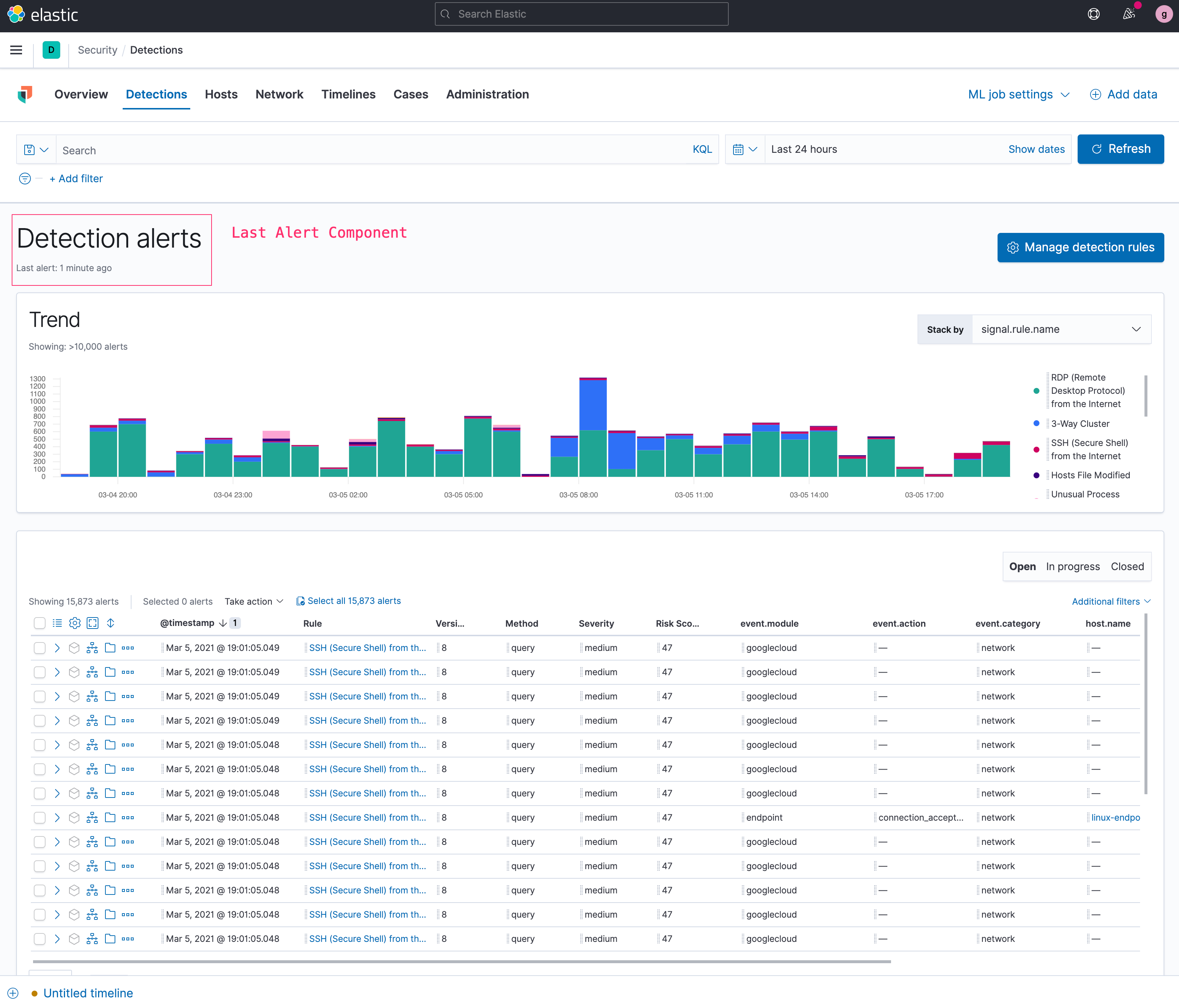
Task: Check the checkbox of the endpoint alert row
Action: click(39, 817)
